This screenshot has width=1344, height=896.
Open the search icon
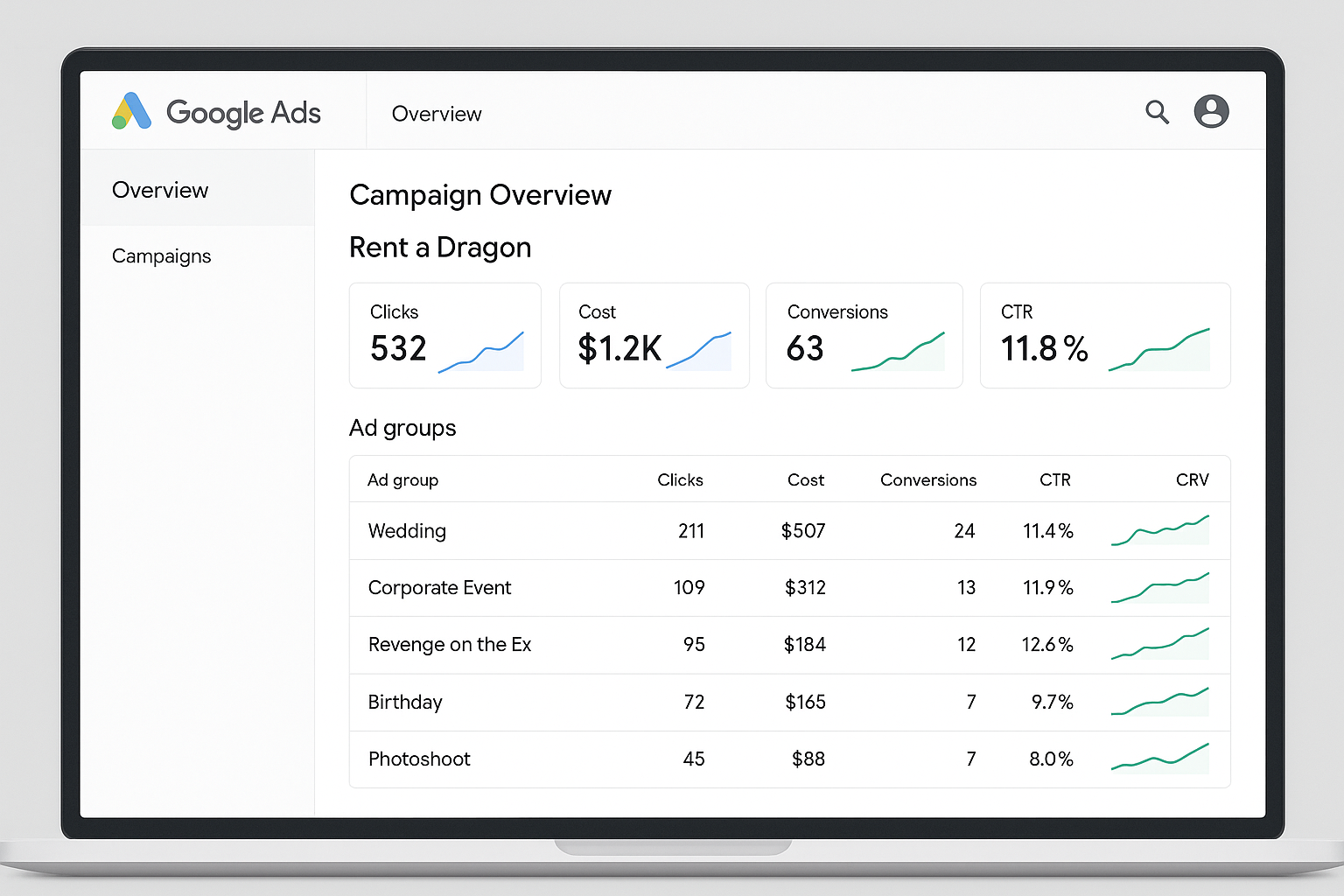point(1157,112)
